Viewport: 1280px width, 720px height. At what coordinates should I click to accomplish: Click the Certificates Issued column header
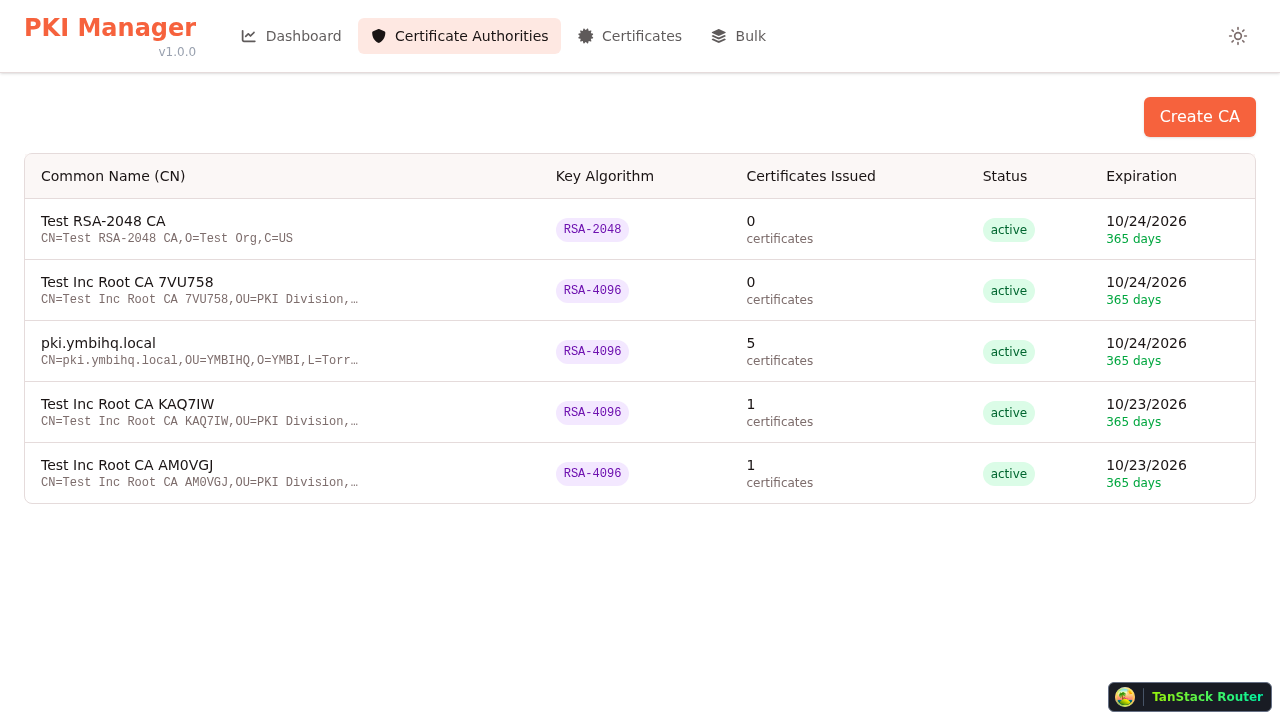click(811, 176)
